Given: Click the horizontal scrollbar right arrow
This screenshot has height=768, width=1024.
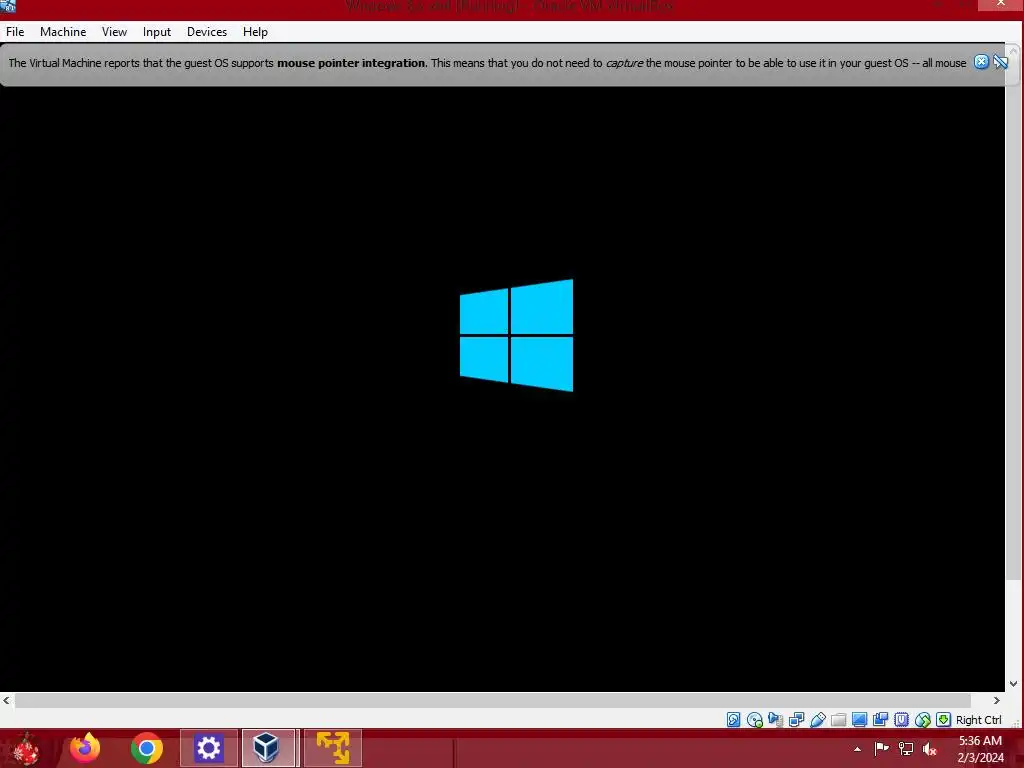Looking at the screenshot, I should tap(997, 700).
